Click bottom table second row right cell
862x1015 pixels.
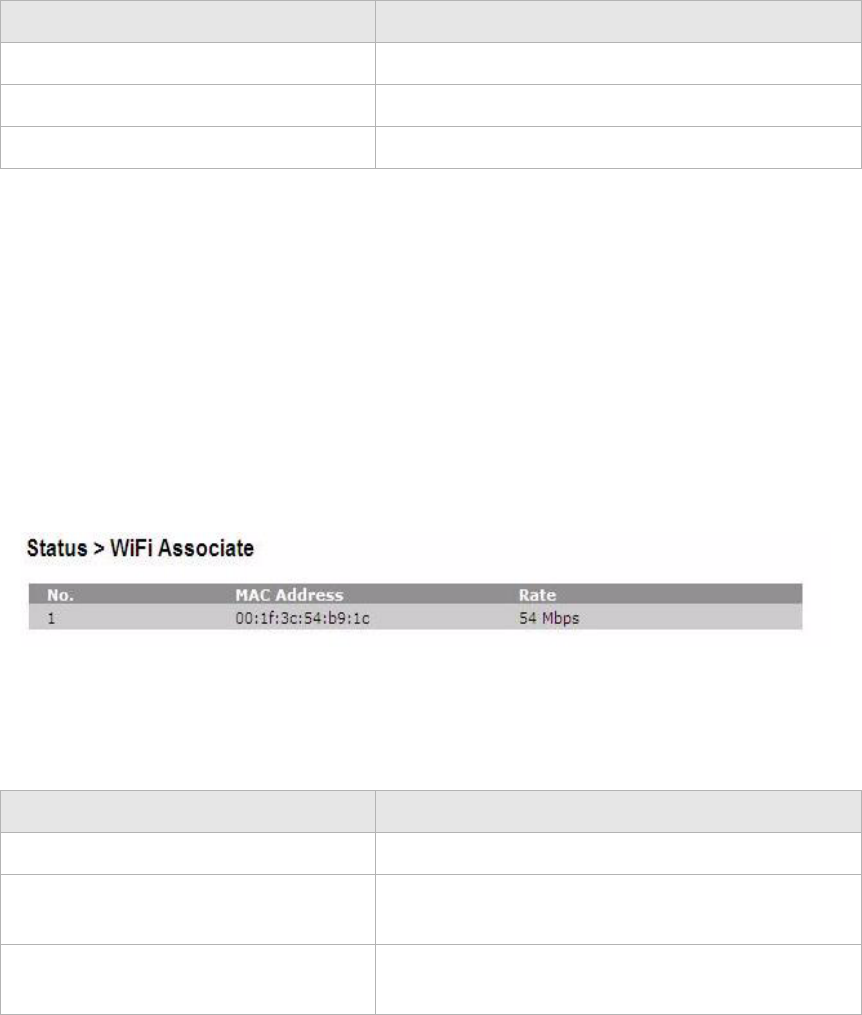tap(619, 853)
